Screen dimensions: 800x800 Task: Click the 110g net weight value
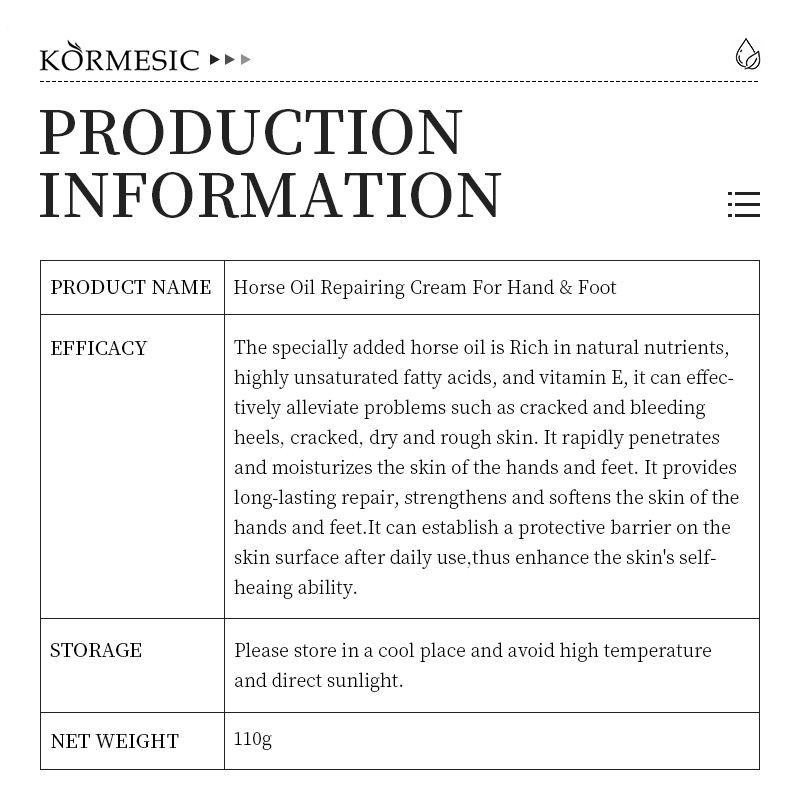pyautogui.click(x=253, y=739)
